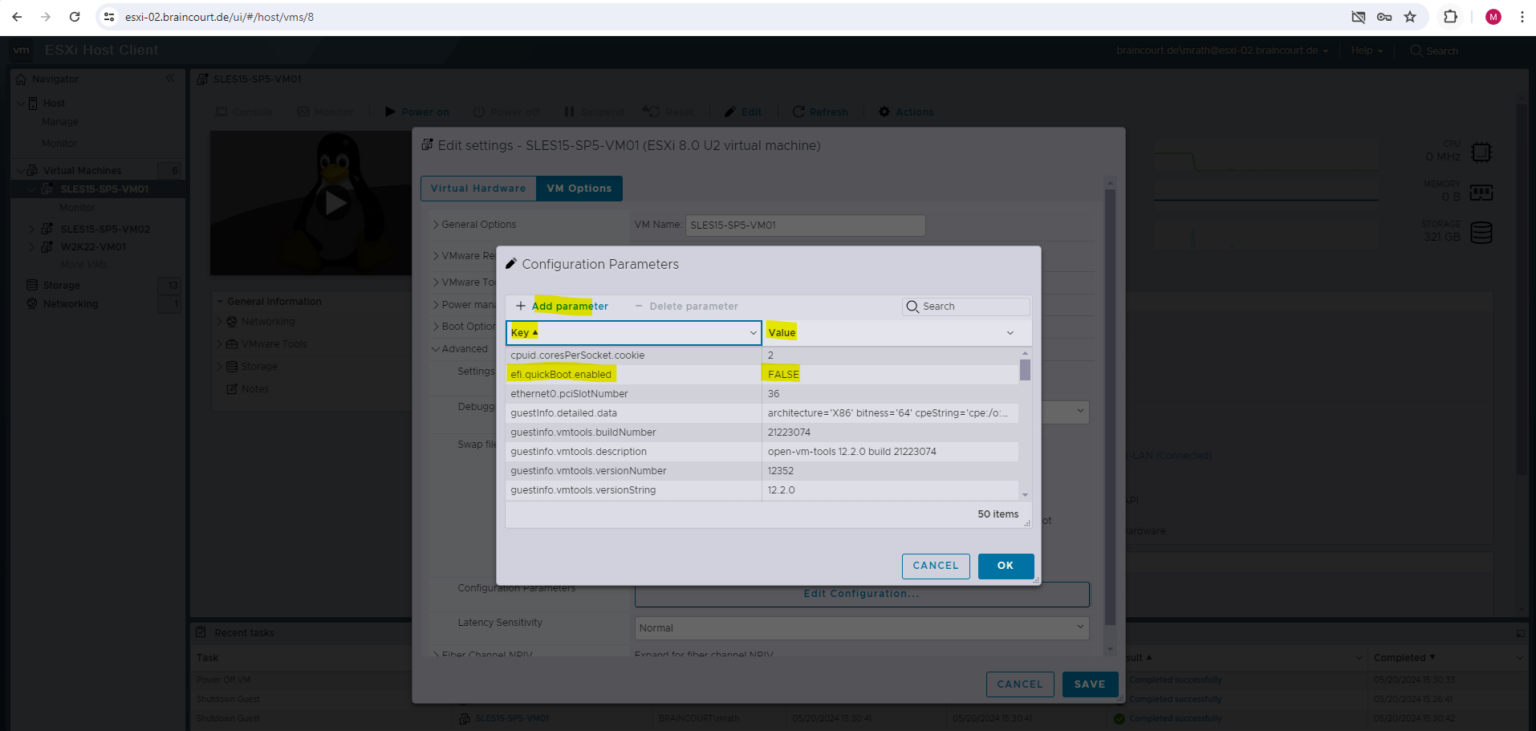This screenshot has height=731, width=1536.
Task: Power on the SLES15-SP5-VM01 virtual machine
Action: tap(417, 111)
